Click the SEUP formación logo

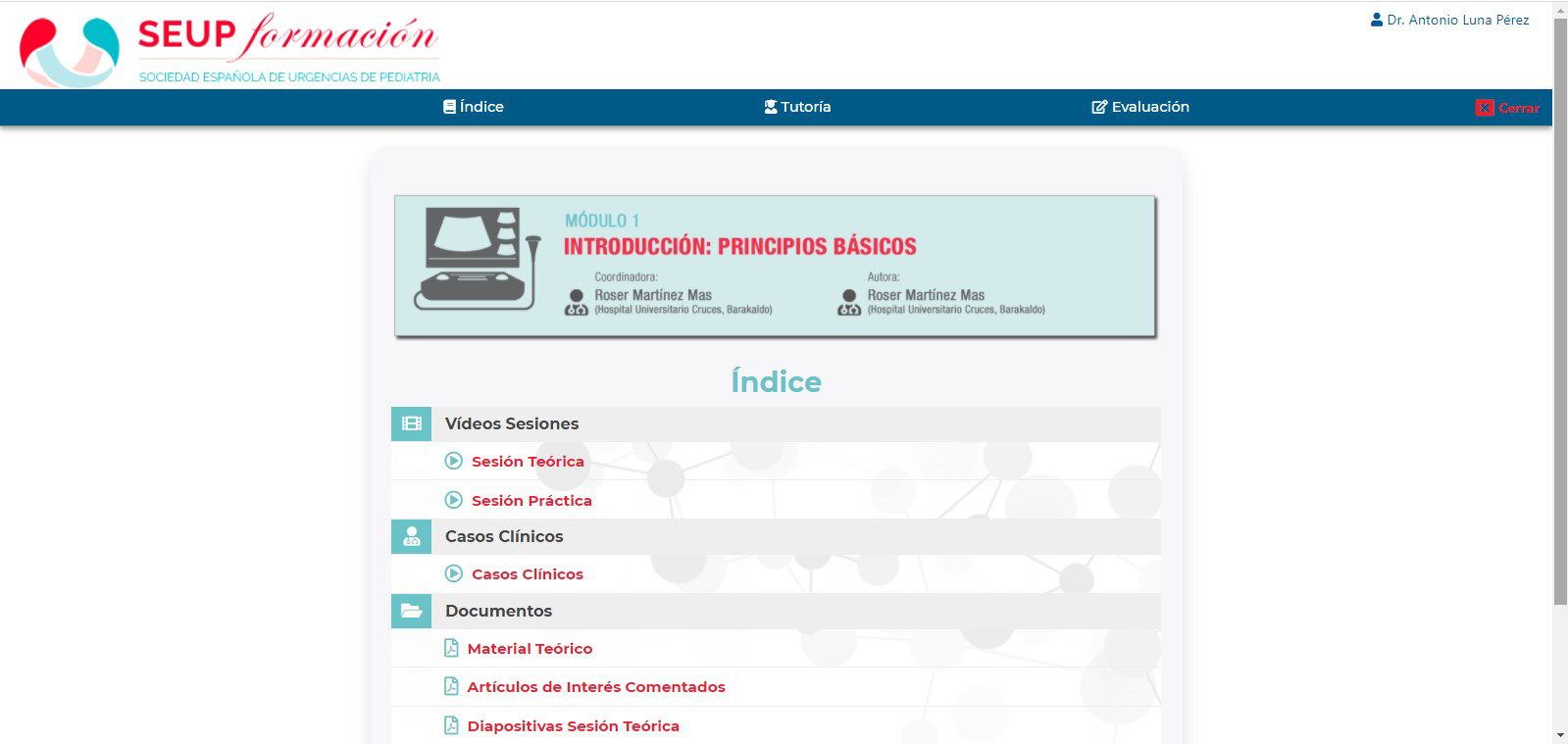point(229,49)
